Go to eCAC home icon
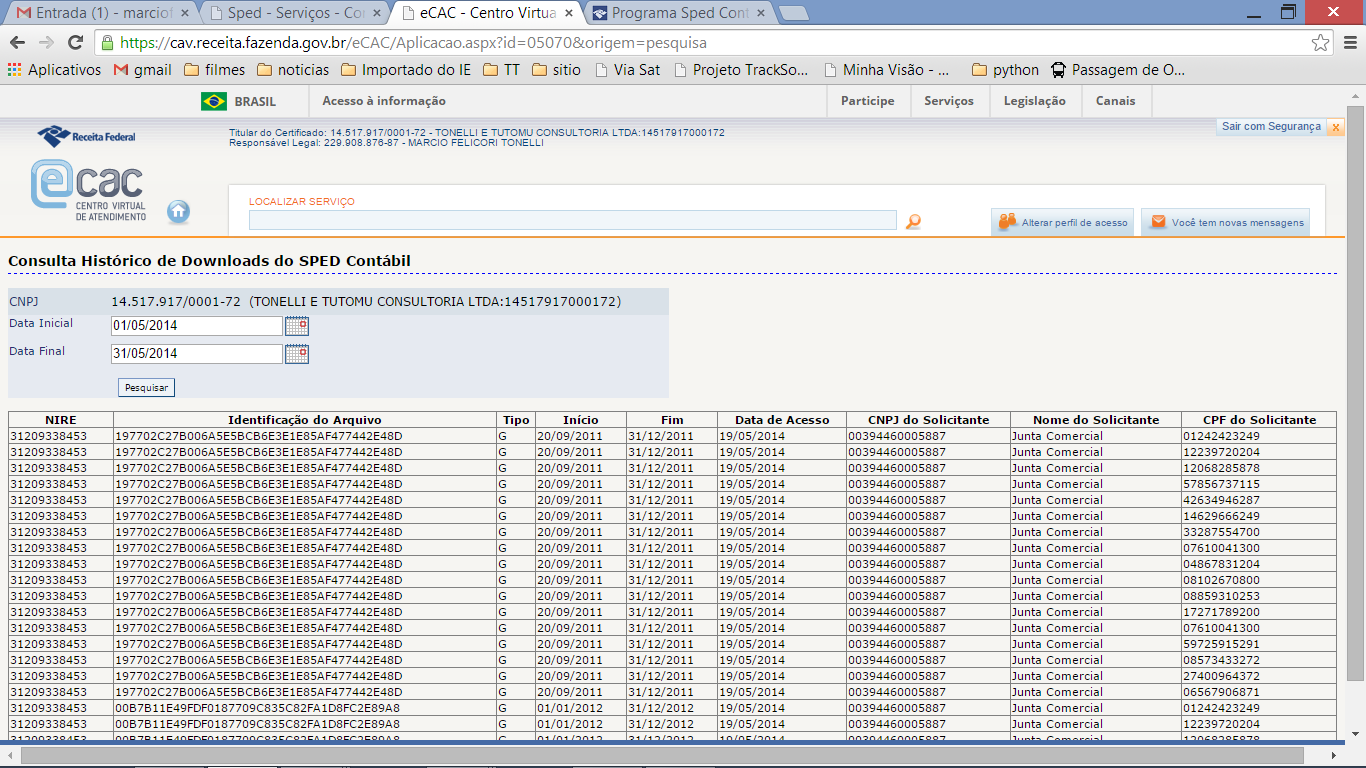 click(x=178, y=212)
